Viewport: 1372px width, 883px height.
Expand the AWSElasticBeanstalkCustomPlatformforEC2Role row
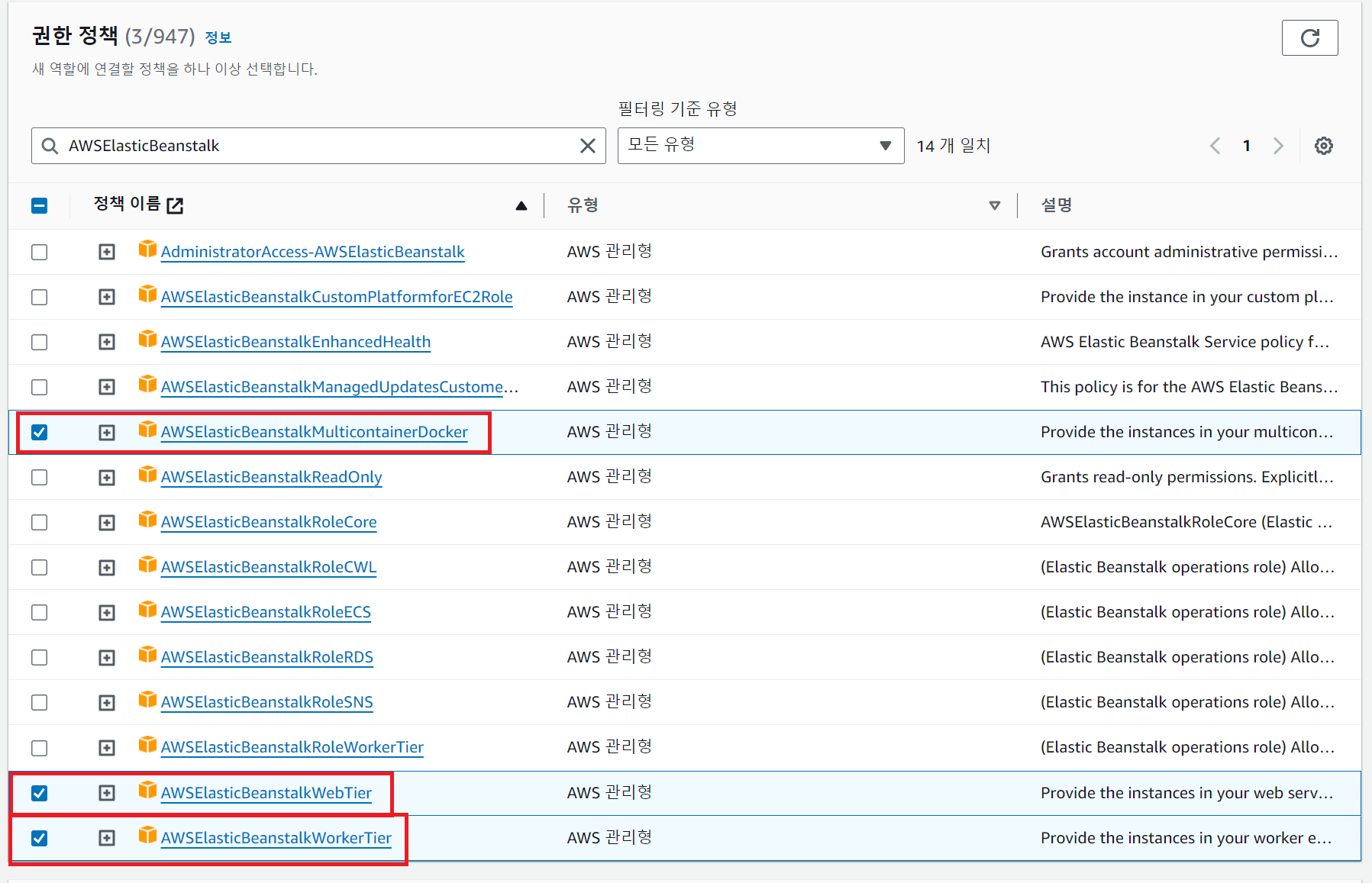pos(107,297)
